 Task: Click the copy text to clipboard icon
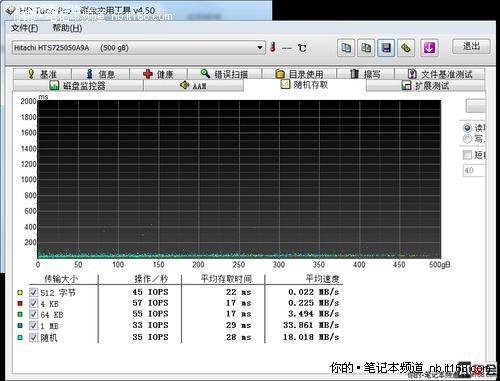point(346,48)
